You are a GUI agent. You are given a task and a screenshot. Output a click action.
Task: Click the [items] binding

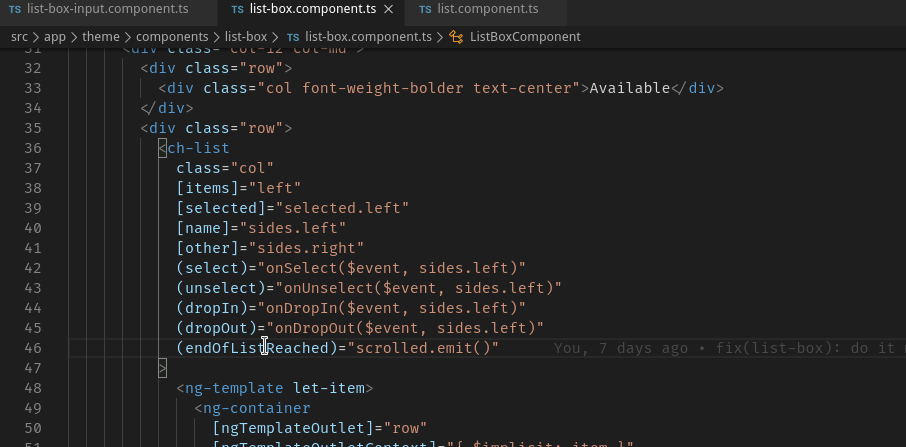click(207, 188)
